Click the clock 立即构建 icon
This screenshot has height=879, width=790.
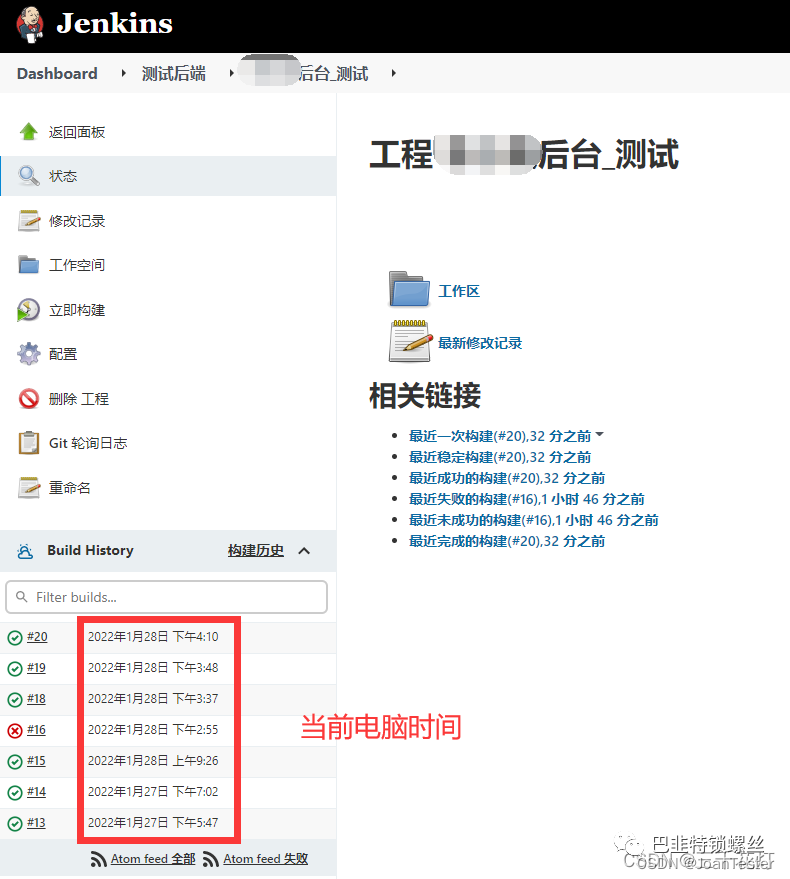click(x=29, y=310)
